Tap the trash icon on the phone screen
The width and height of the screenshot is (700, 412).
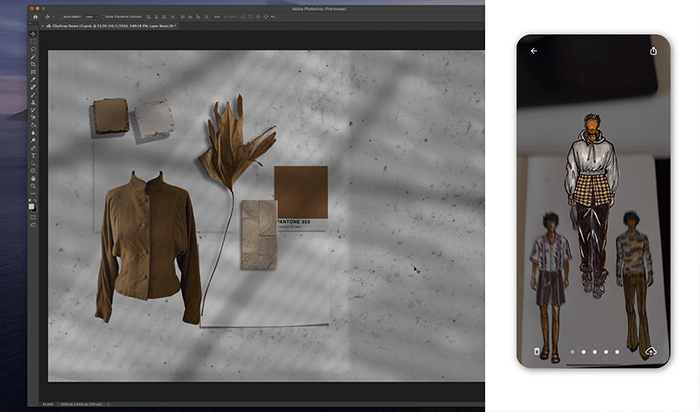(536, 352)
